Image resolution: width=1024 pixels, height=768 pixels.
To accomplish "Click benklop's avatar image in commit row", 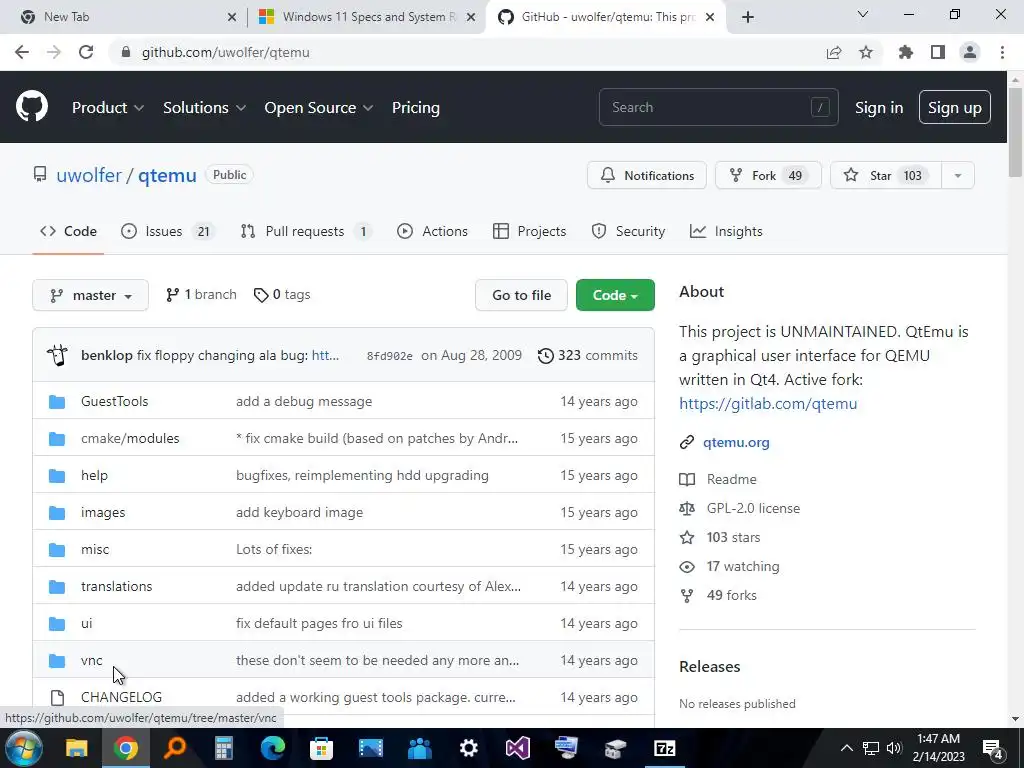I will (57, 355).
